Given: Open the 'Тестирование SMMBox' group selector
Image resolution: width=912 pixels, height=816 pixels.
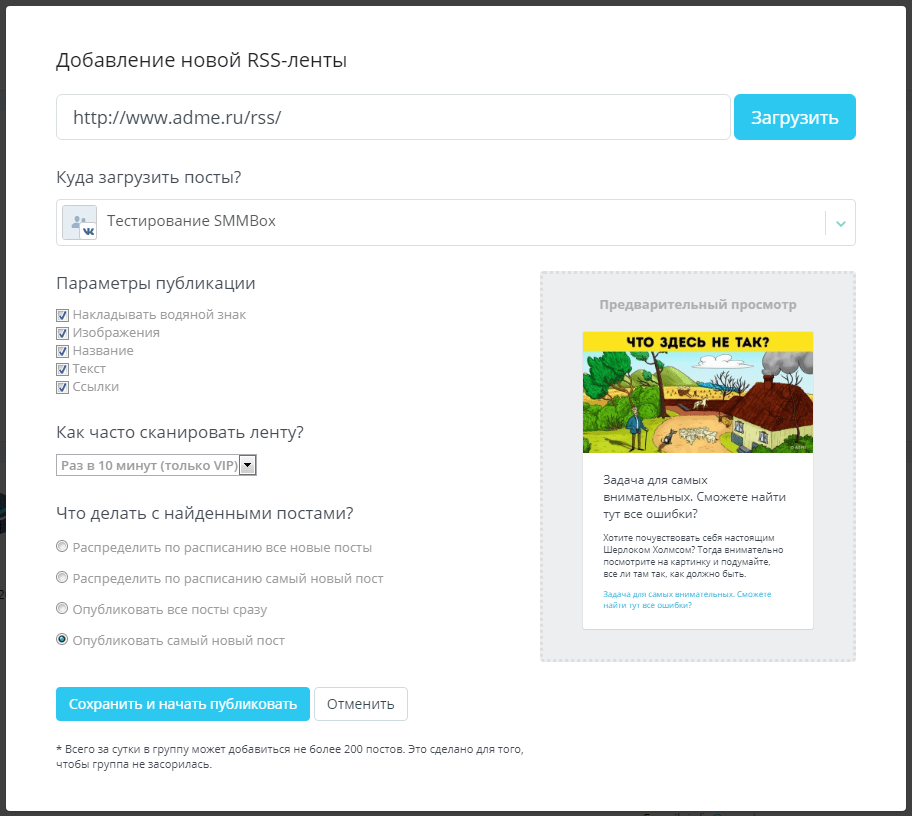Looking at the screenshot, I should (x=440, y=222).
